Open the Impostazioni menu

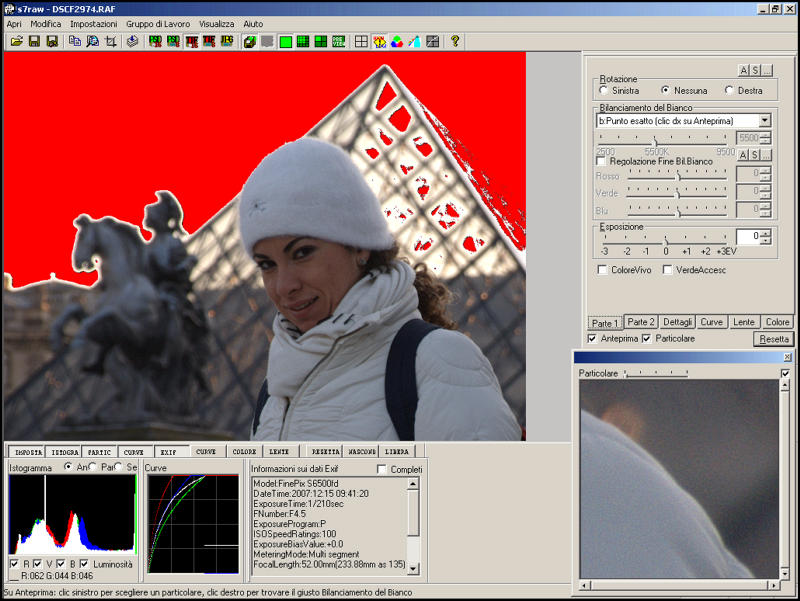pos(93,24)
